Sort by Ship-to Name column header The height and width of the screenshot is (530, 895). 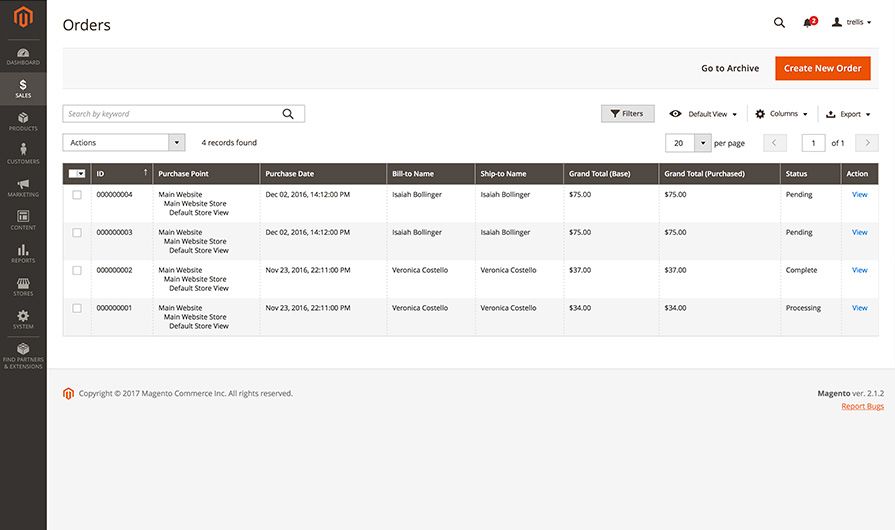click(x=519, y=173)
